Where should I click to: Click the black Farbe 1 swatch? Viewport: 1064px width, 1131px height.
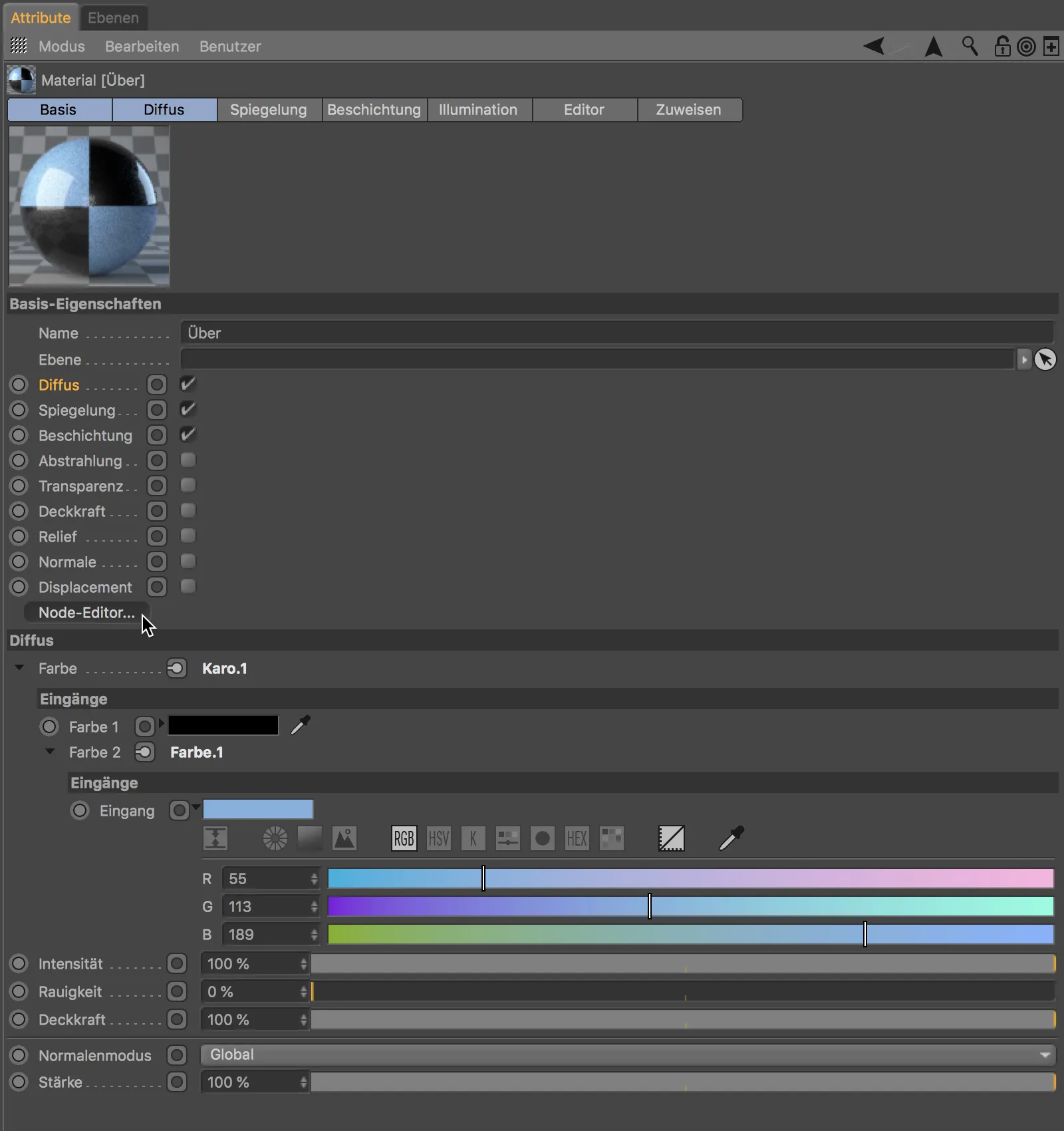223,725
